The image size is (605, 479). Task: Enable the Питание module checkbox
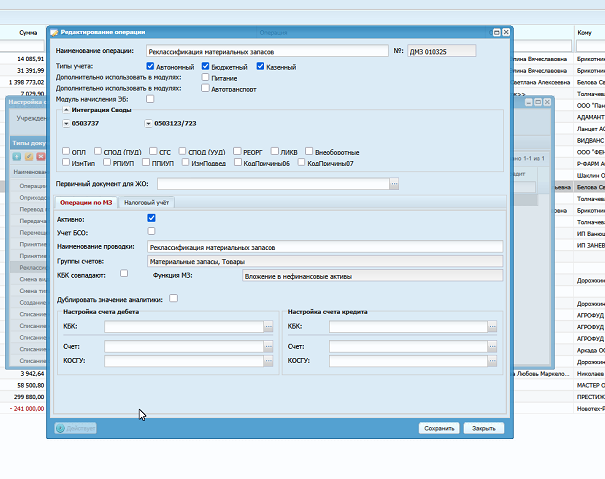coord(205,77)
